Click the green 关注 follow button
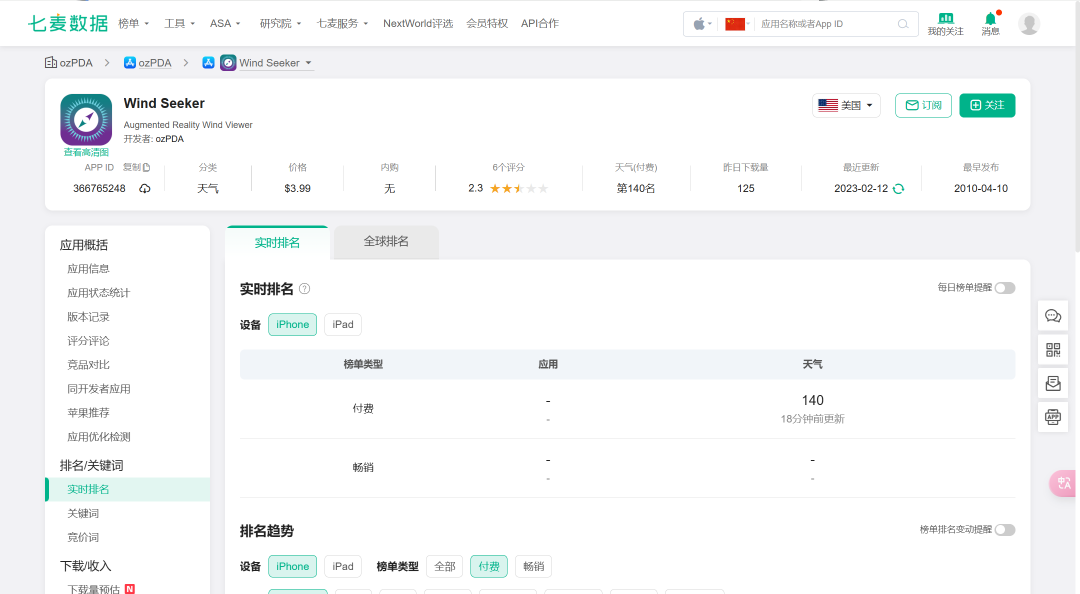 click(x=987, y=105)
